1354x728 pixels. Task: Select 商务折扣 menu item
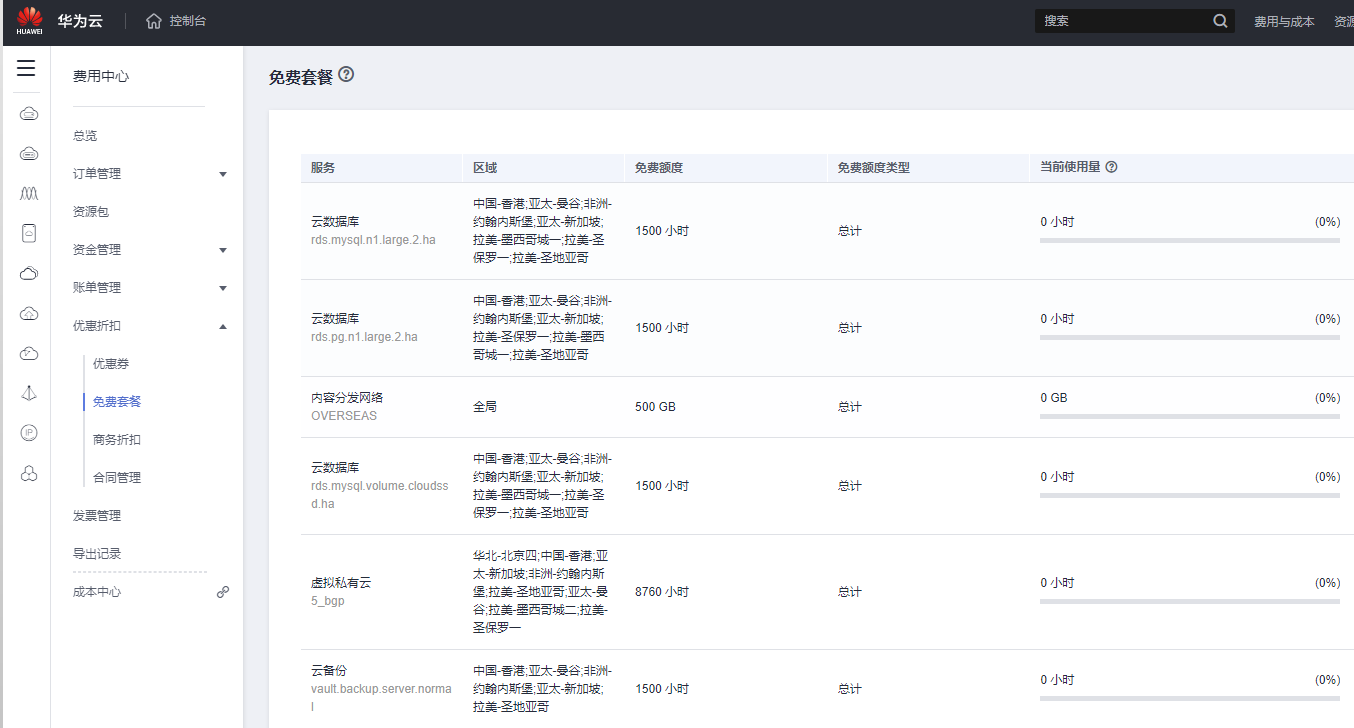click(x=117, y=440)
